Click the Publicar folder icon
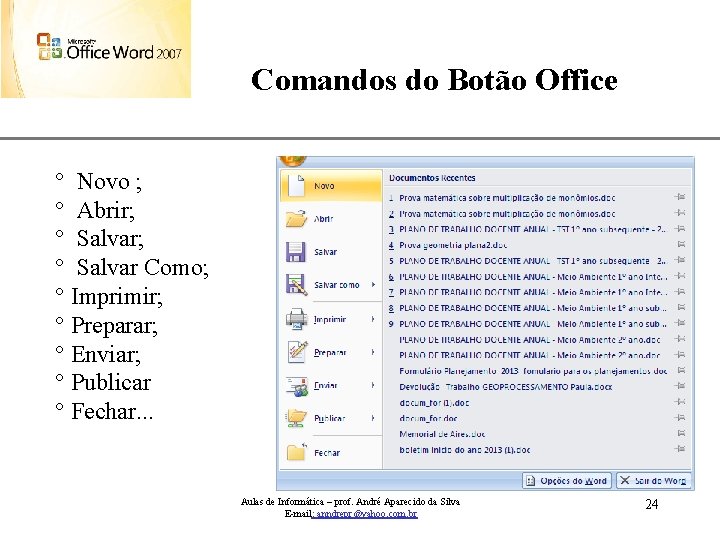This screenshot has width=720, height=540. [296, 418]
